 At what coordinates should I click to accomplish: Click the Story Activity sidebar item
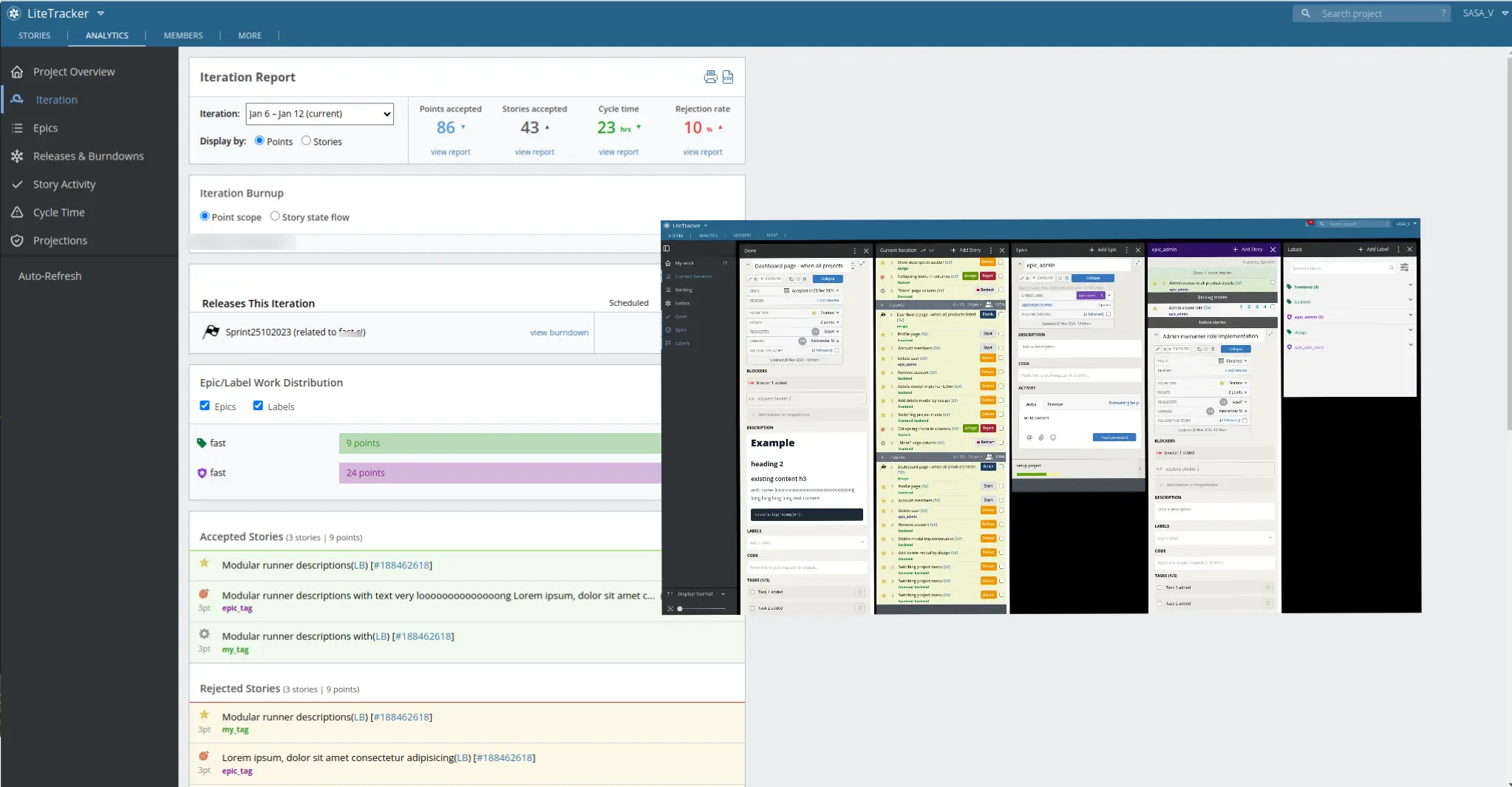[x=64, y=184]
